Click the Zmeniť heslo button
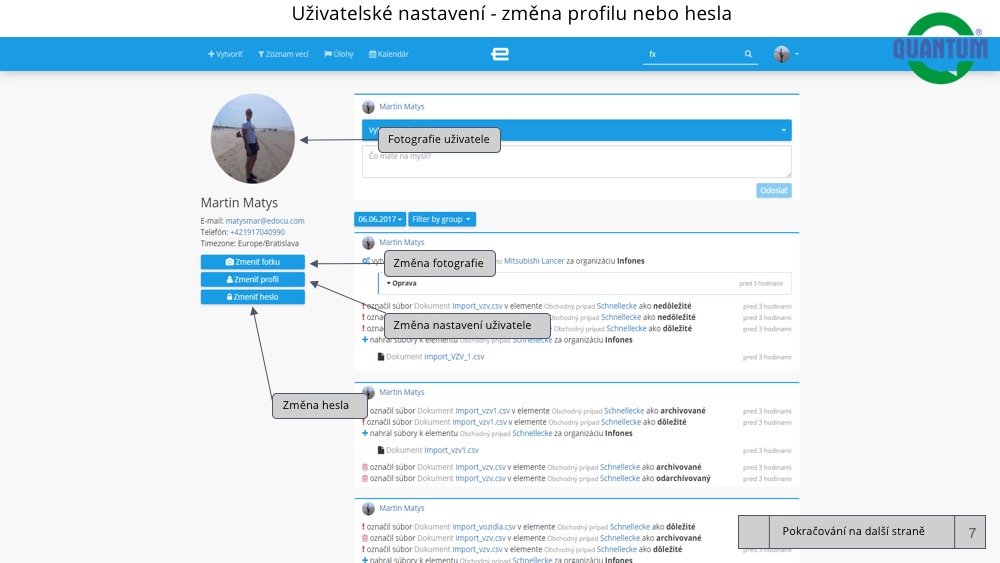 (x=252, y=297)
